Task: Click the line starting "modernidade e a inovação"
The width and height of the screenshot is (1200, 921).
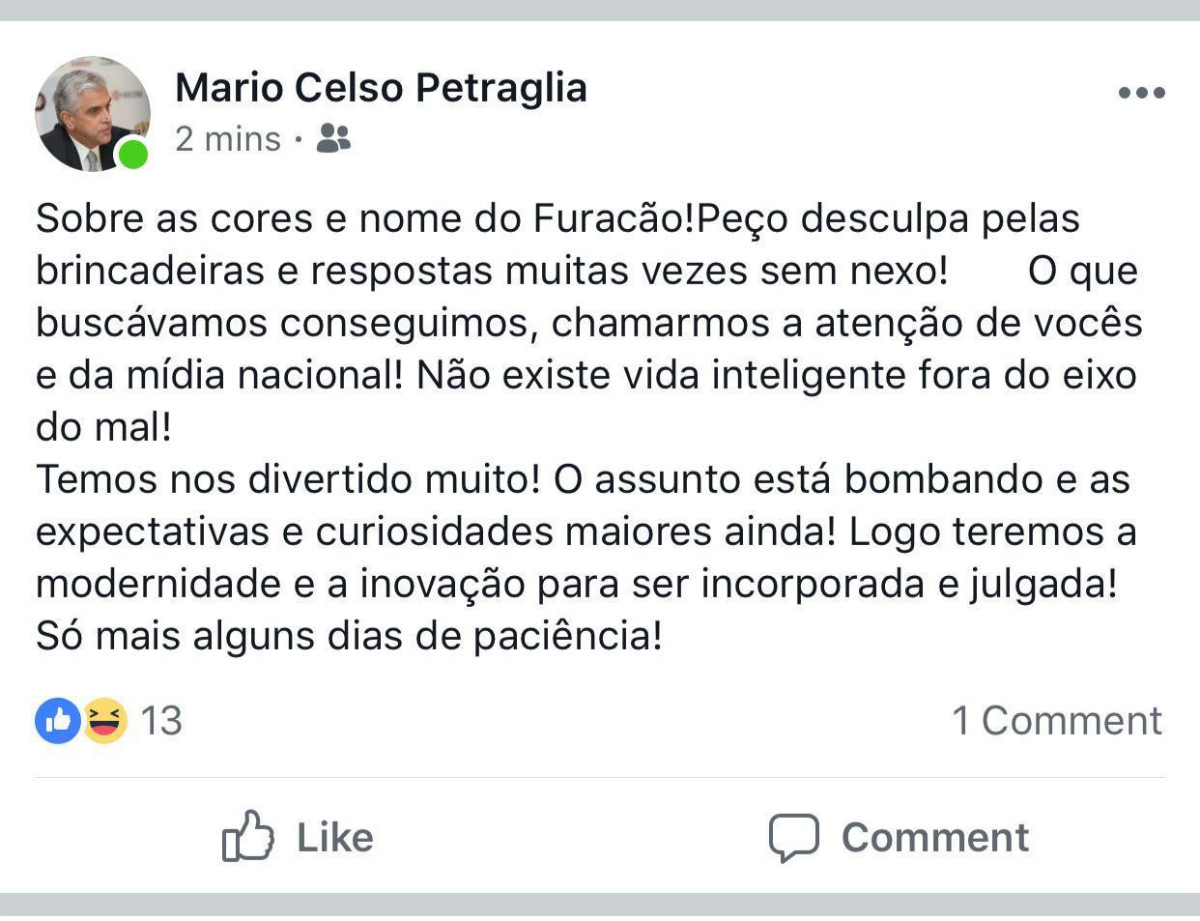Action: [x=575, y=584]
